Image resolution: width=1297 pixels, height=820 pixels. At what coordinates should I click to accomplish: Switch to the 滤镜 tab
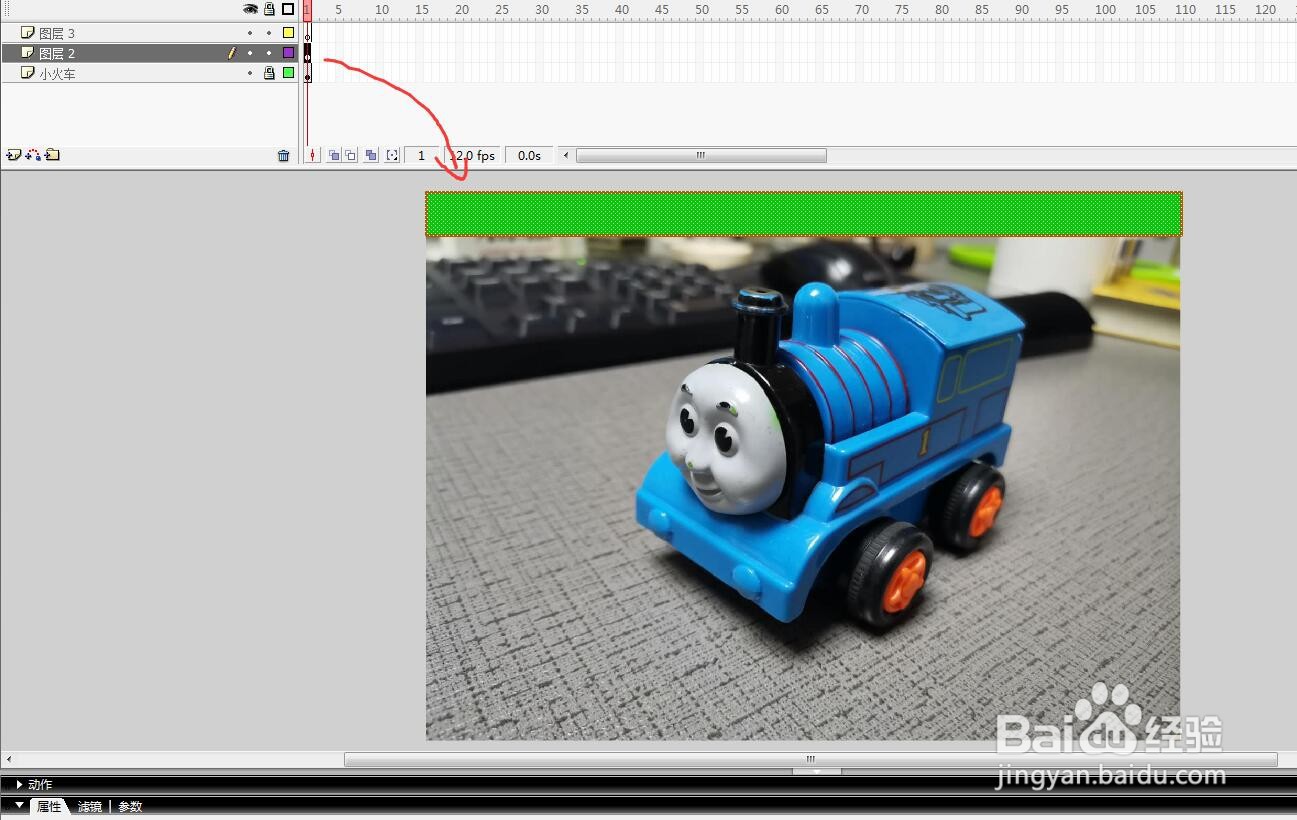pos(89,806)
